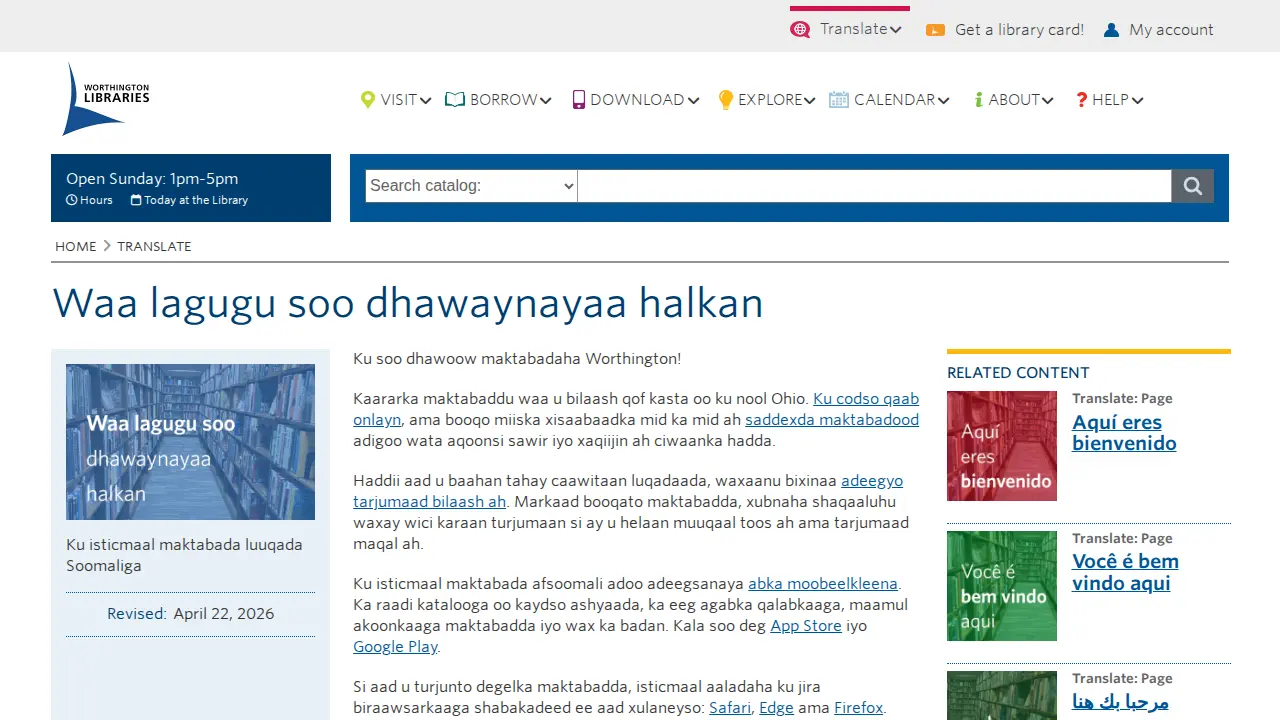Click the Translate globe icon
This screenshot has height=720, width=1280.
pyautogui.click(x=800, y=30)
